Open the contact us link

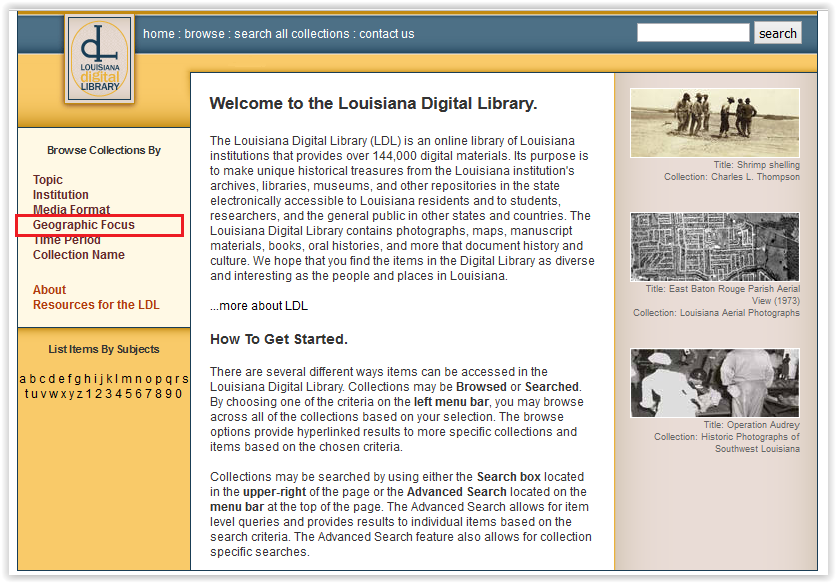[x=387, y=34]
